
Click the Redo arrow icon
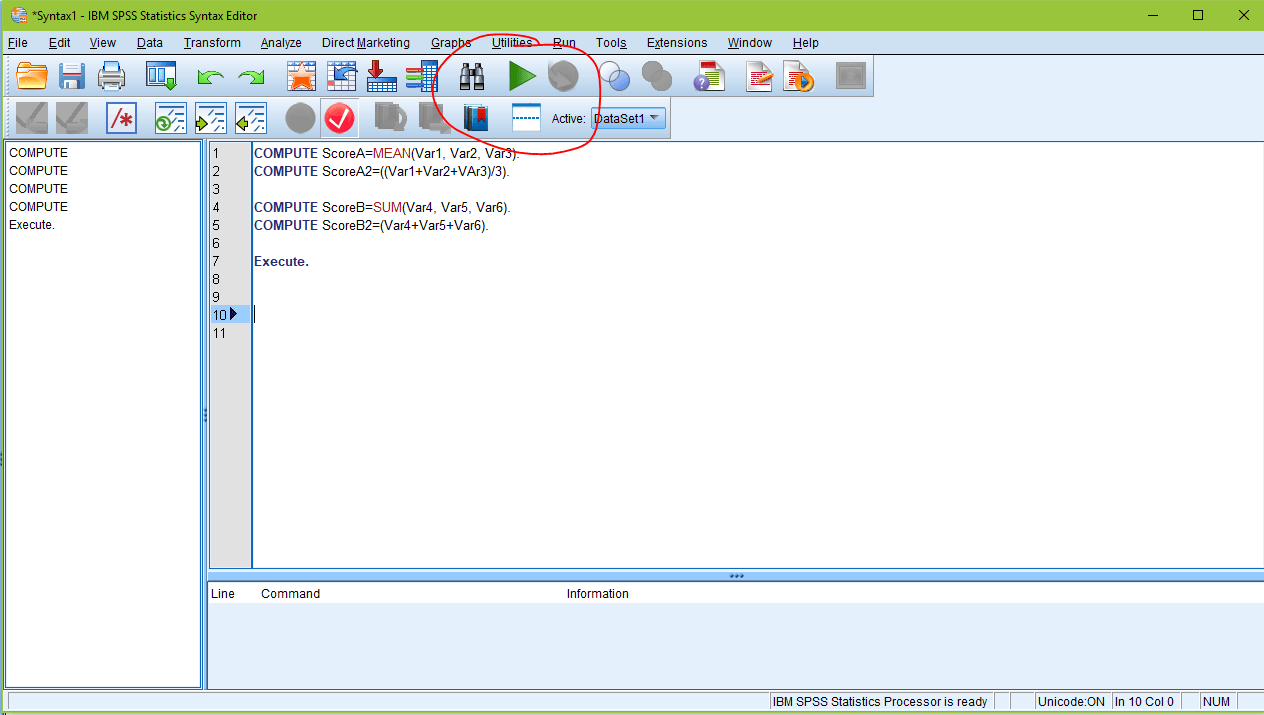(250, 77)
